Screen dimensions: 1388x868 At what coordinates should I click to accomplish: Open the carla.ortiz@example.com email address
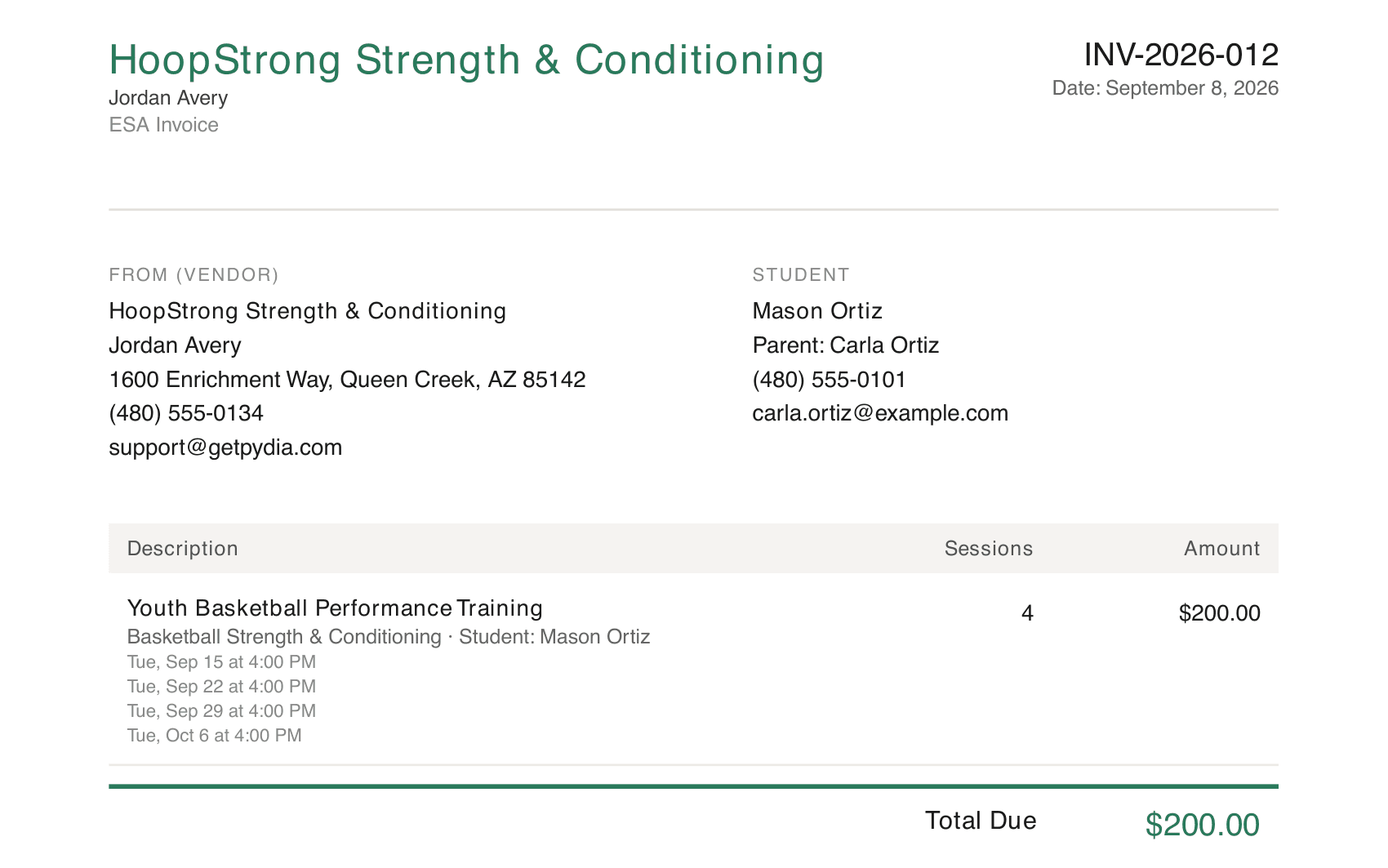point(880,413)
